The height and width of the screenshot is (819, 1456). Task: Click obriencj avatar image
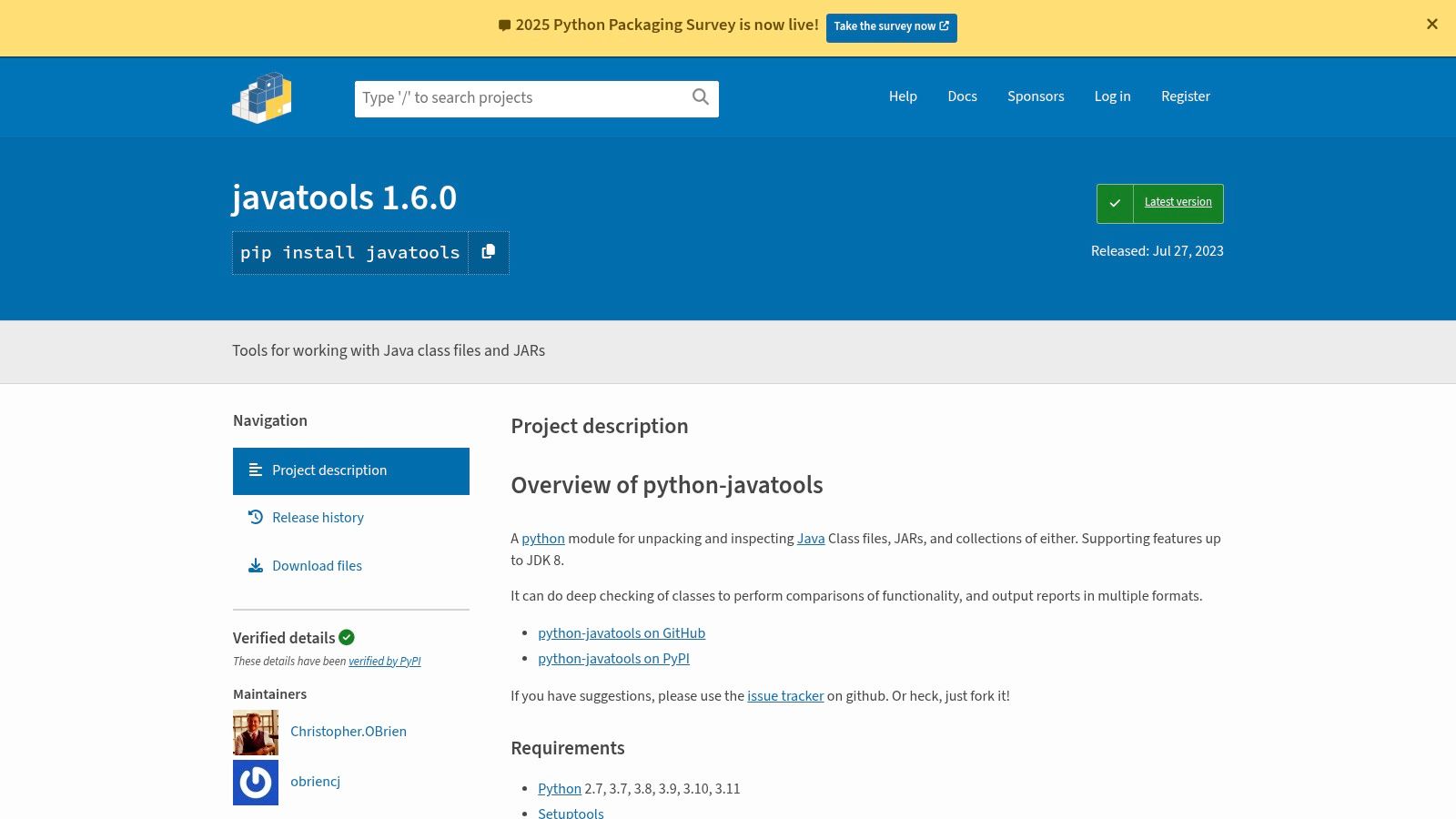click(x=256, y=783)
